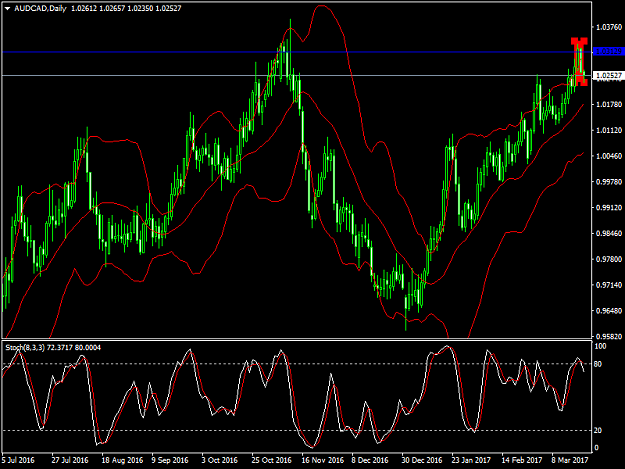Click the current price label 1.02527
Screen dimensions: 625x469
607,75
